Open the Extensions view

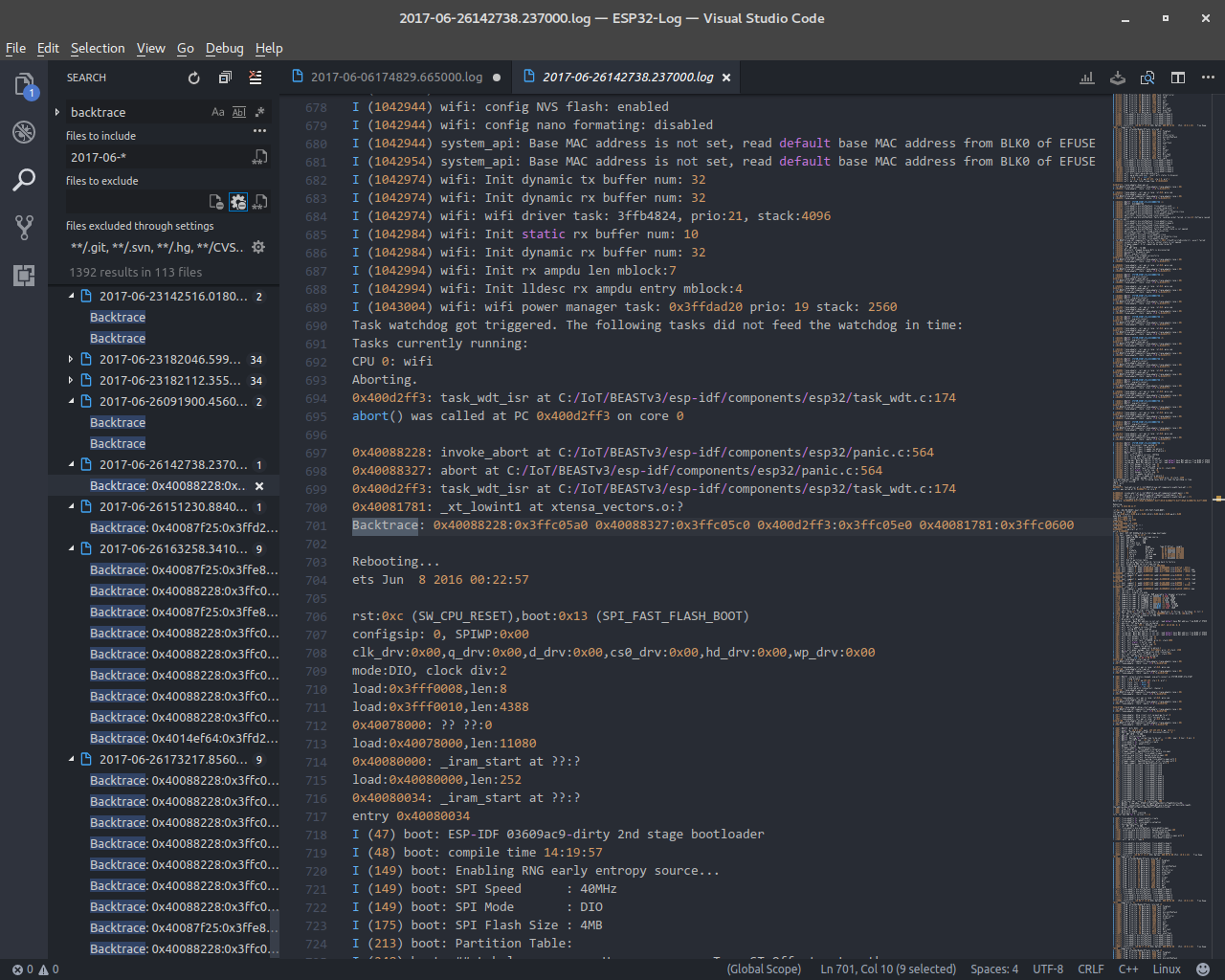tap(24, 275)
